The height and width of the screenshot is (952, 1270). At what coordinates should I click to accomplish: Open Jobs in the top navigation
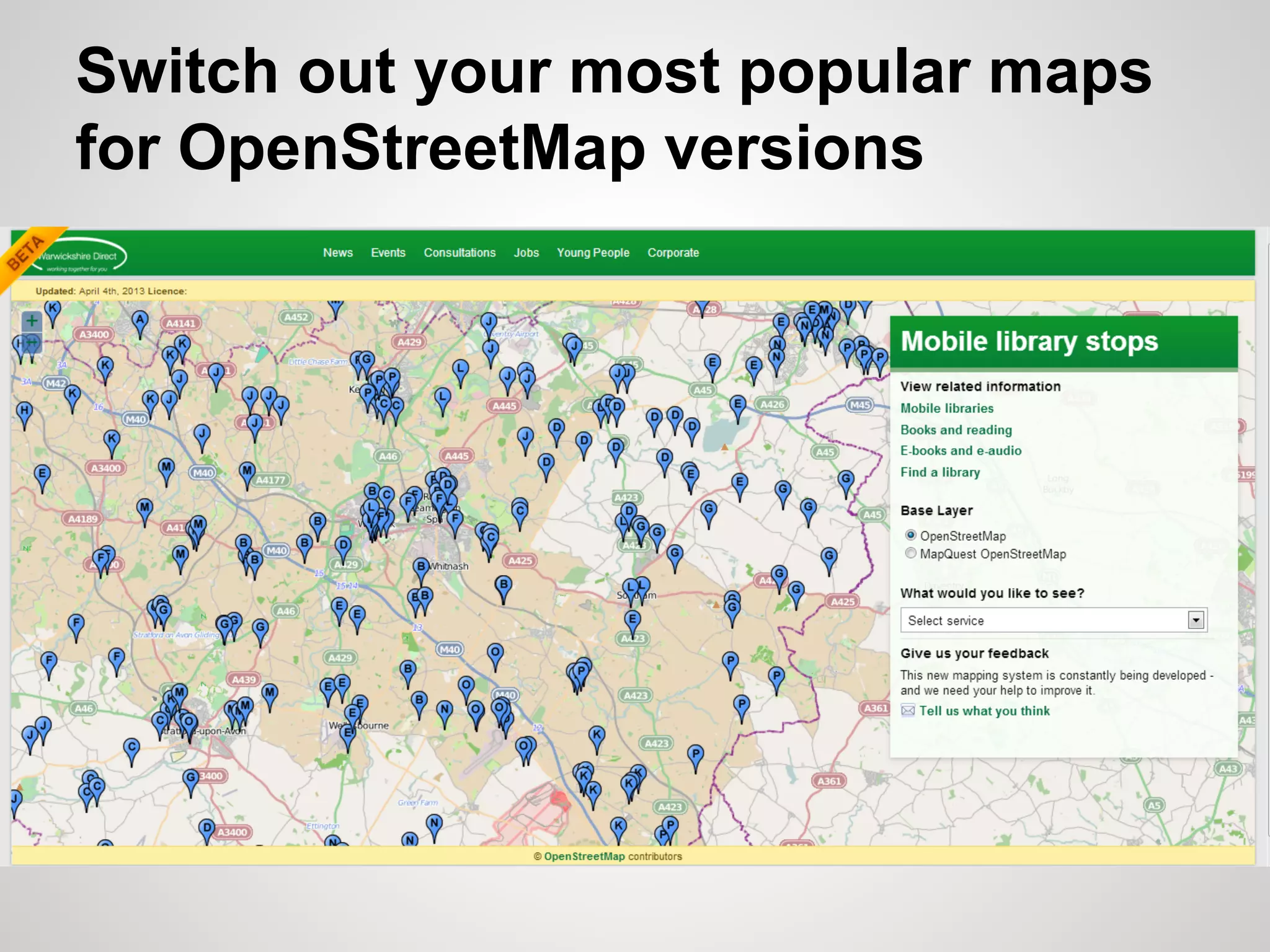526,253
